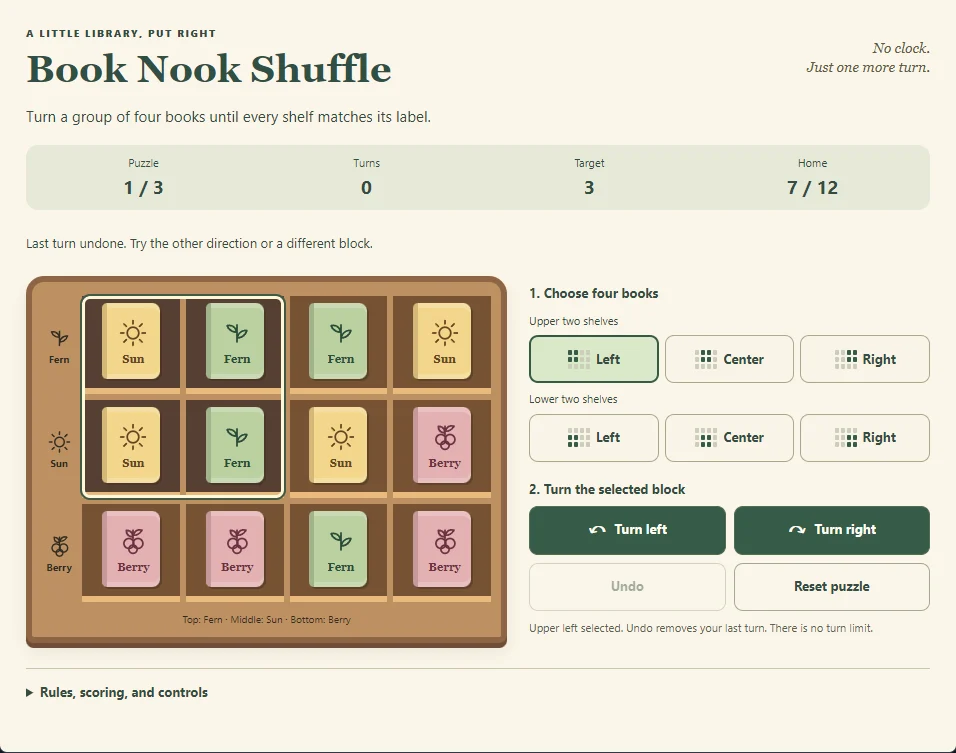
Task: Select the upper shelves Left block
Action: pyautogui.click(x=594, y=359)
